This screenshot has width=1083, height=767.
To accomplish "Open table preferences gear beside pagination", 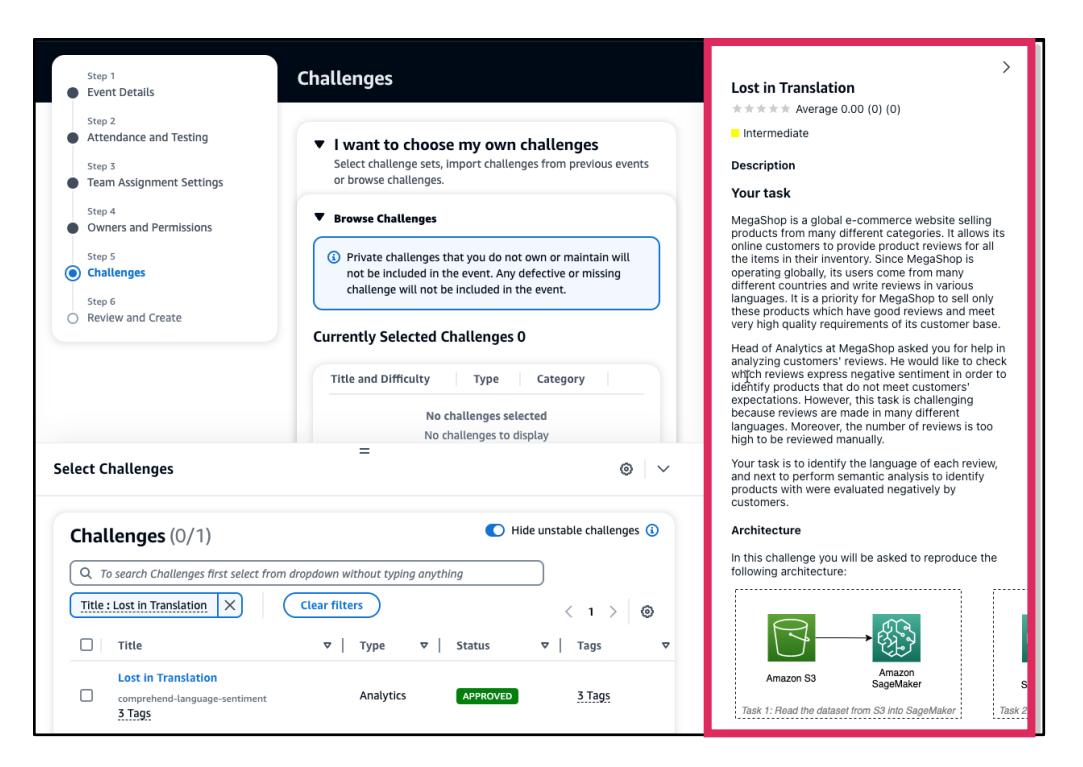I will (647, 611).
